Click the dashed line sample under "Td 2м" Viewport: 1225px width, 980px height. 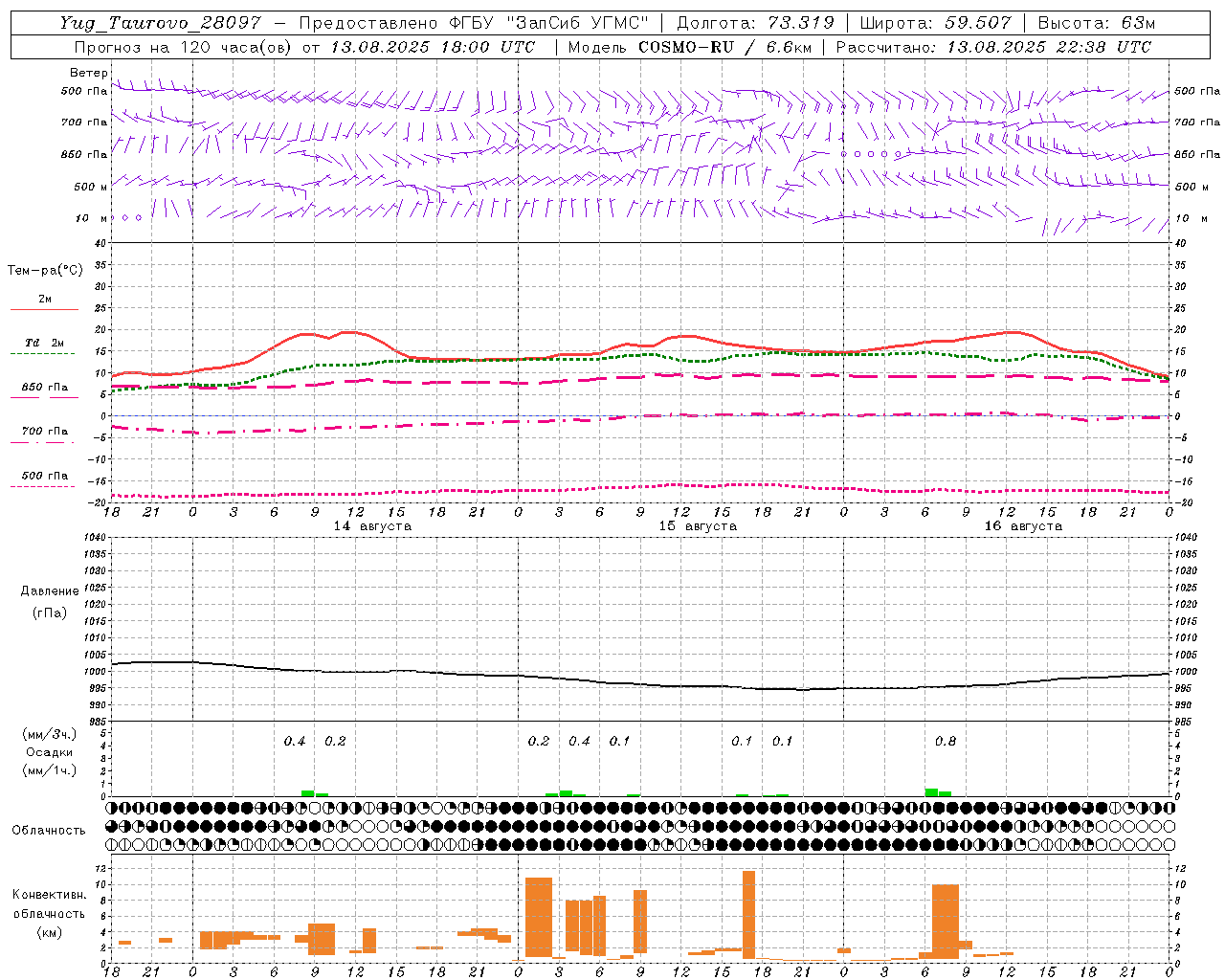[x=42, y=354]
